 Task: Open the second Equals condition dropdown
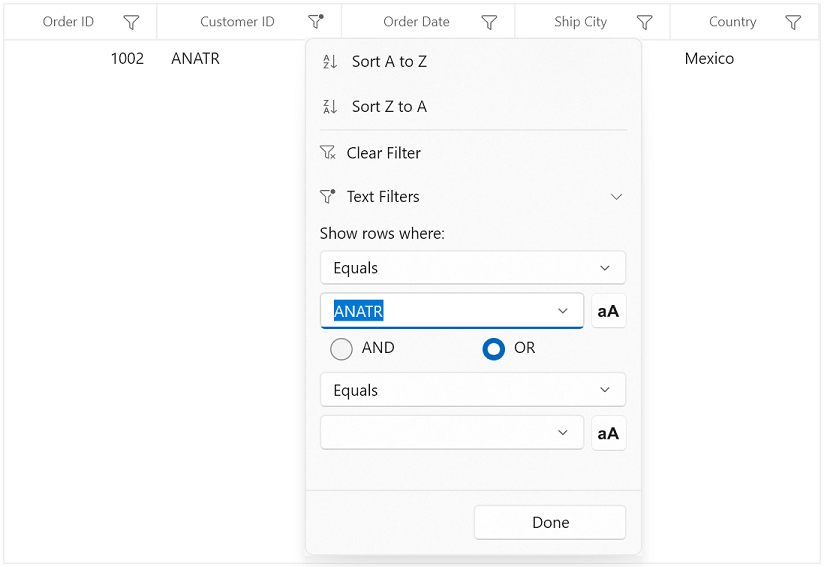pos(473,390)
